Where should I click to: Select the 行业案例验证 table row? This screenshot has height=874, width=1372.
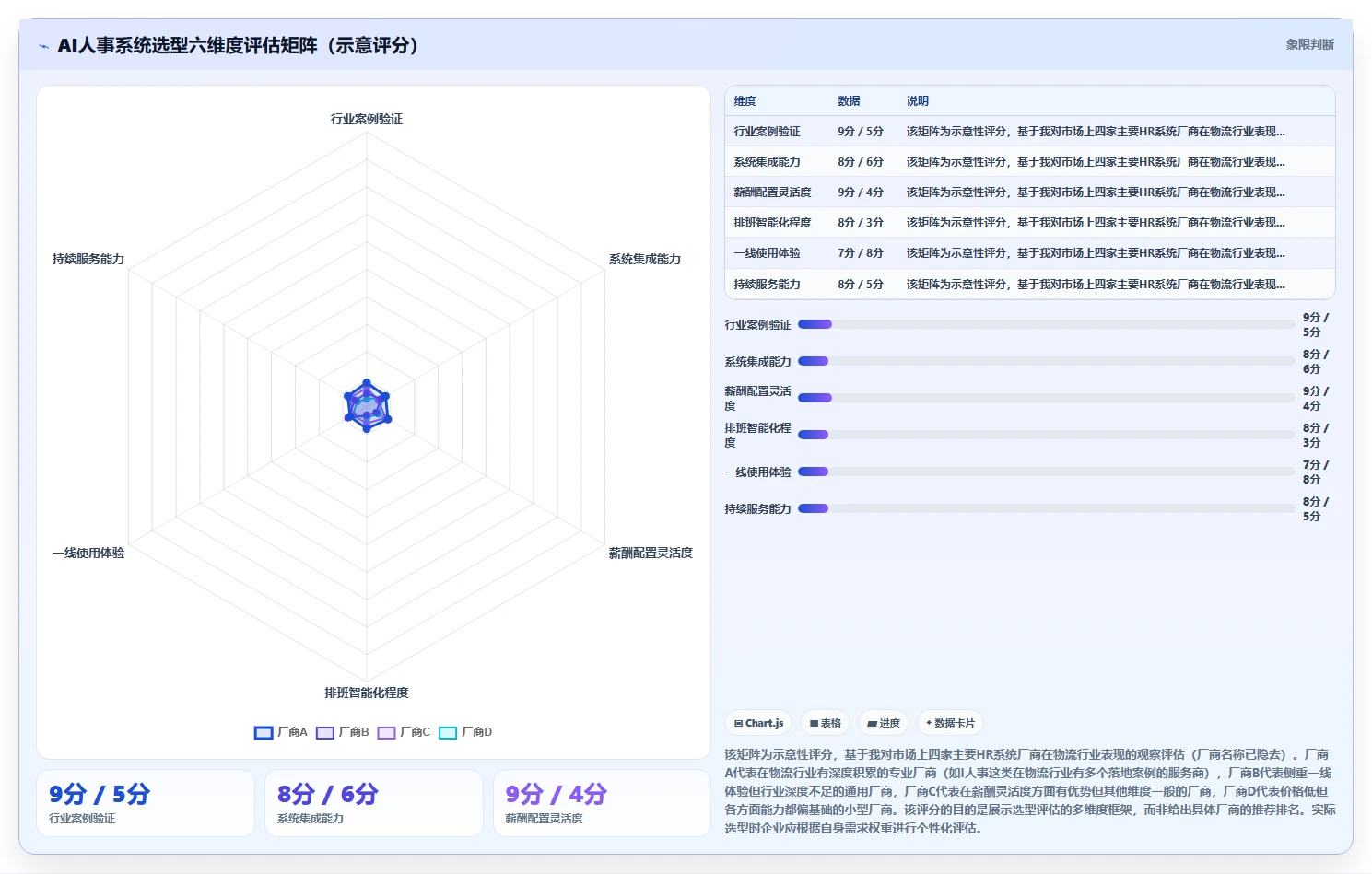(1030, 132)
